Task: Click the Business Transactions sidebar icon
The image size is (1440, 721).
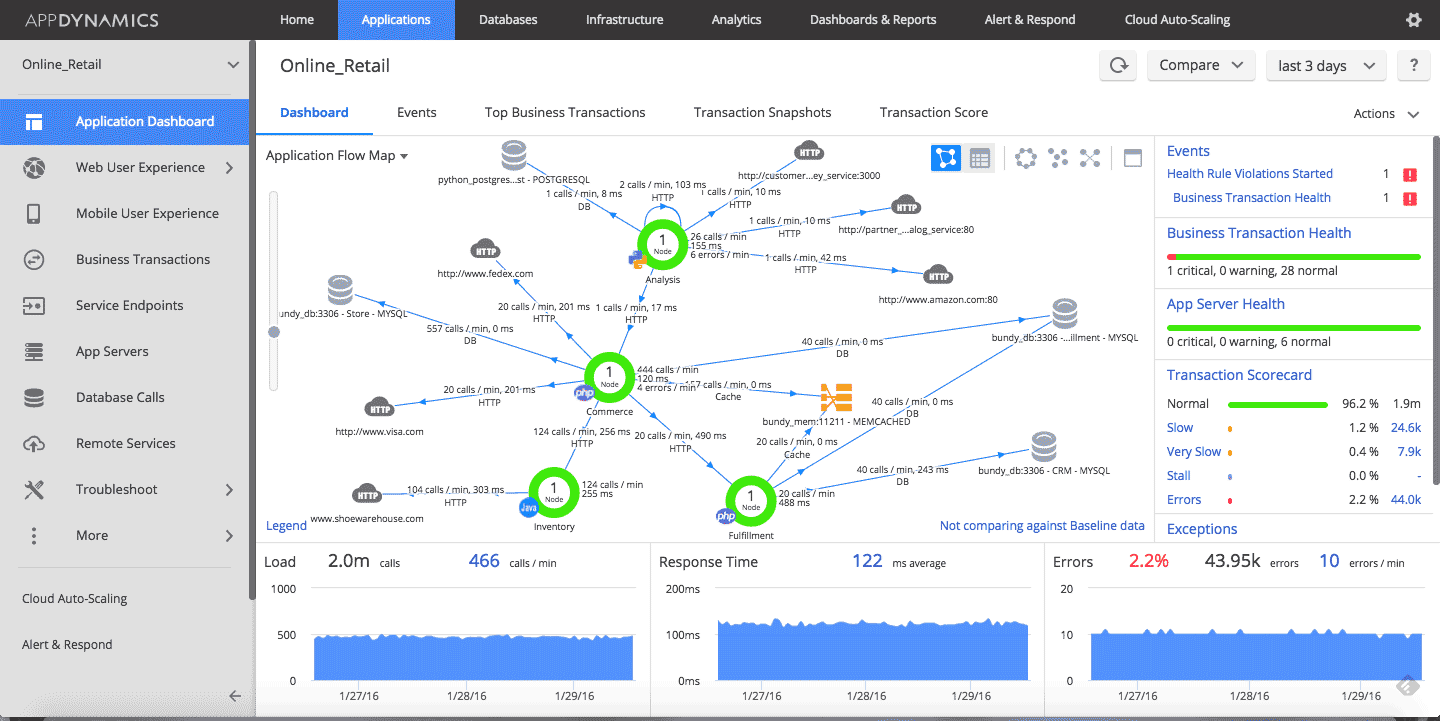Action: coord(34,260)
